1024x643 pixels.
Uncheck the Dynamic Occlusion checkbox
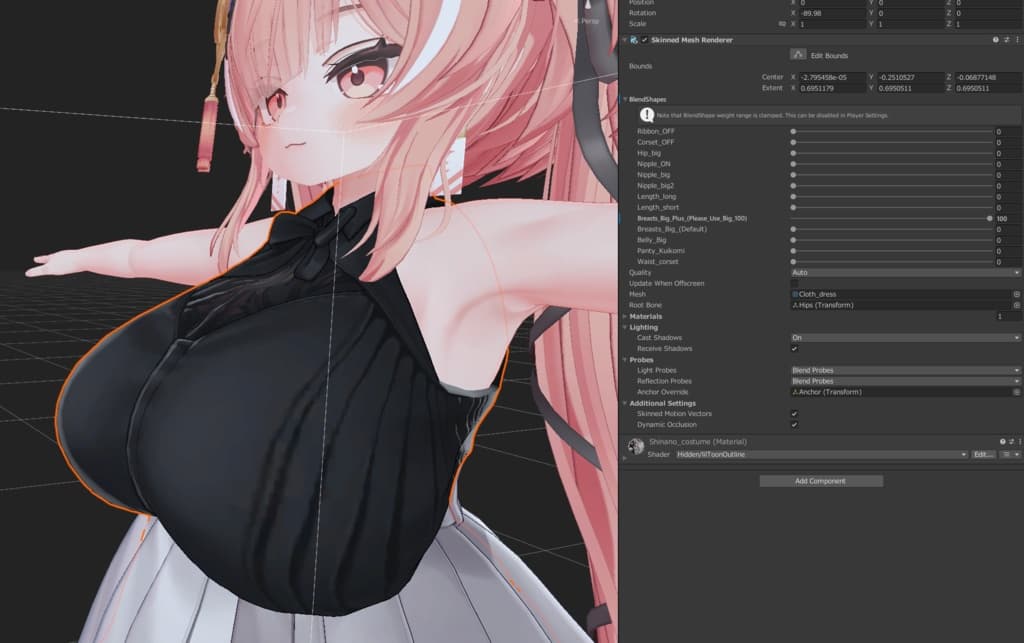click(794, 425)
